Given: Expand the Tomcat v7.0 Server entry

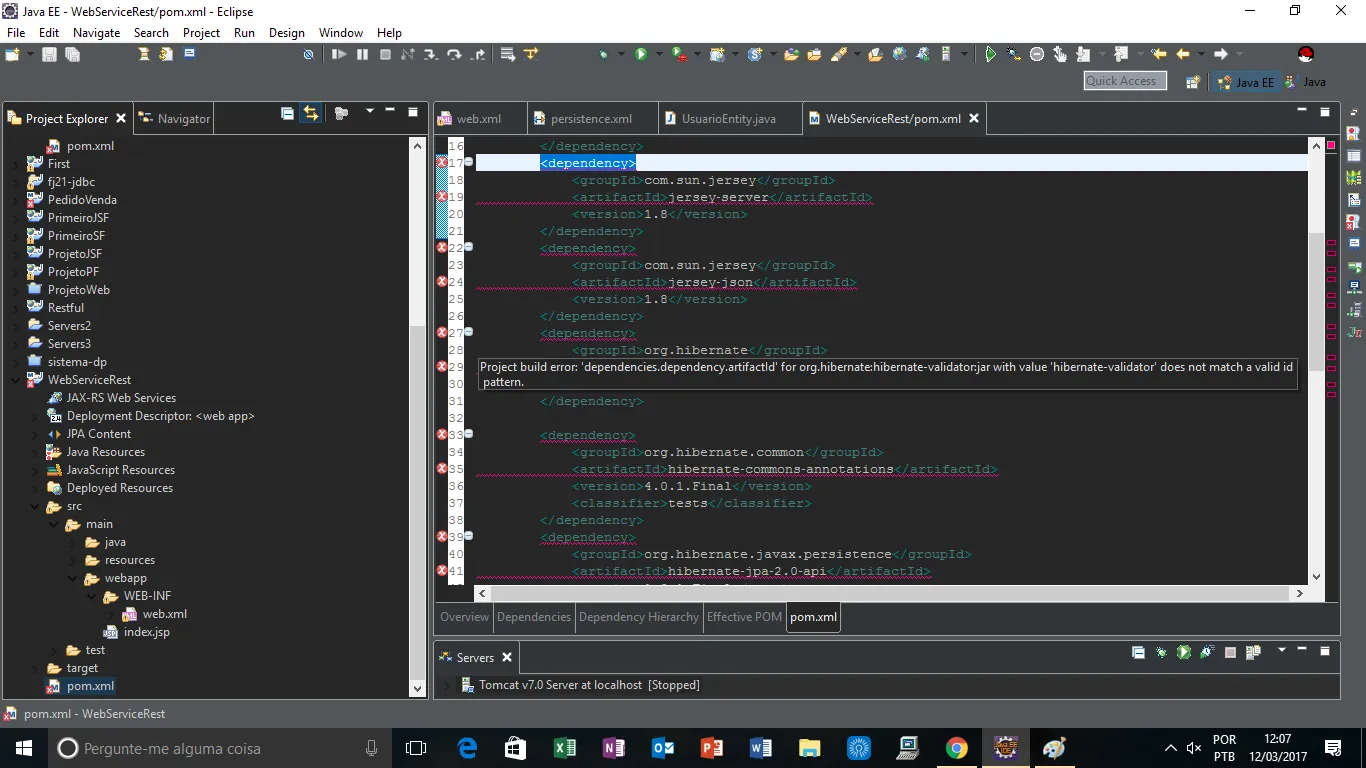Looking at the screenshot, I should click(446, 685).
